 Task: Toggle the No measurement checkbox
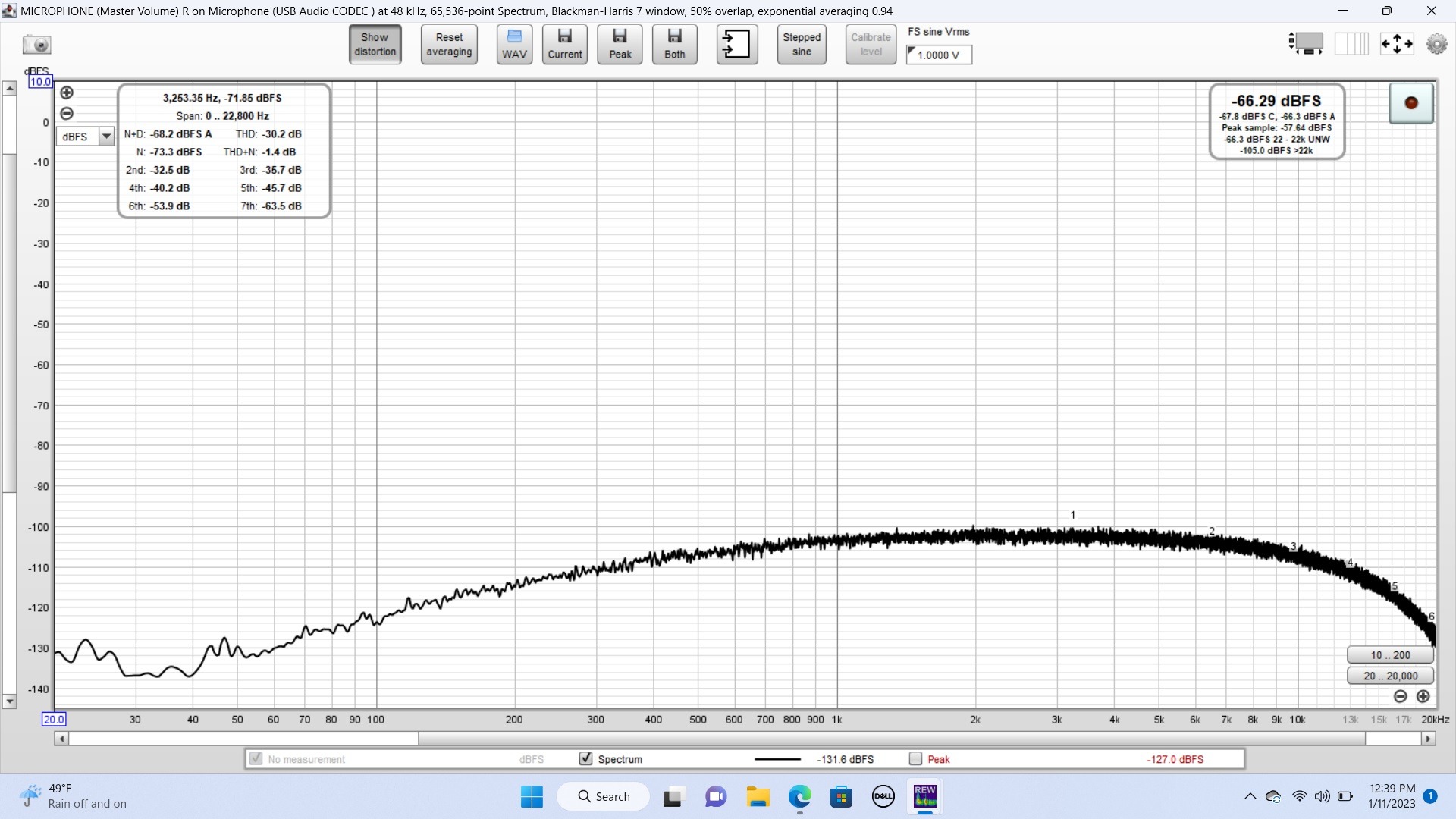(x=256, y=758)
